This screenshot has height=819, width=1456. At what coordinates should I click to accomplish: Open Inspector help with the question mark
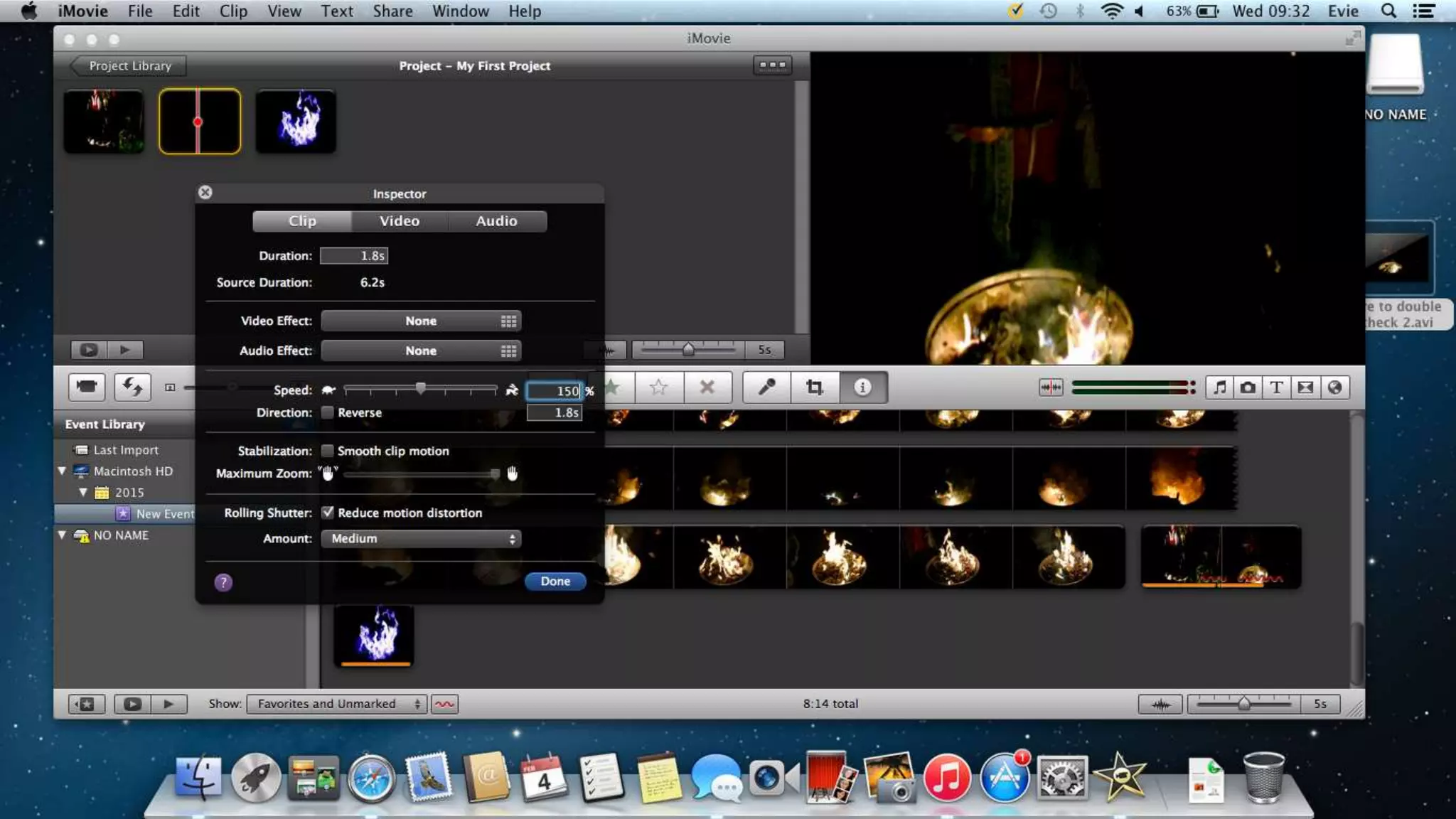click(x=223, y=583)
